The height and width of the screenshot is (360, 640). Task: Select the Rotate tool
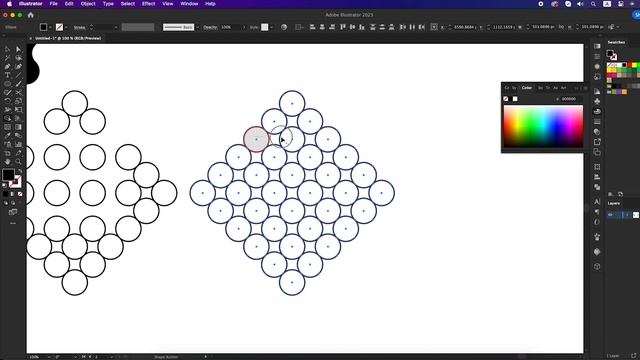(x=7, y=101)
